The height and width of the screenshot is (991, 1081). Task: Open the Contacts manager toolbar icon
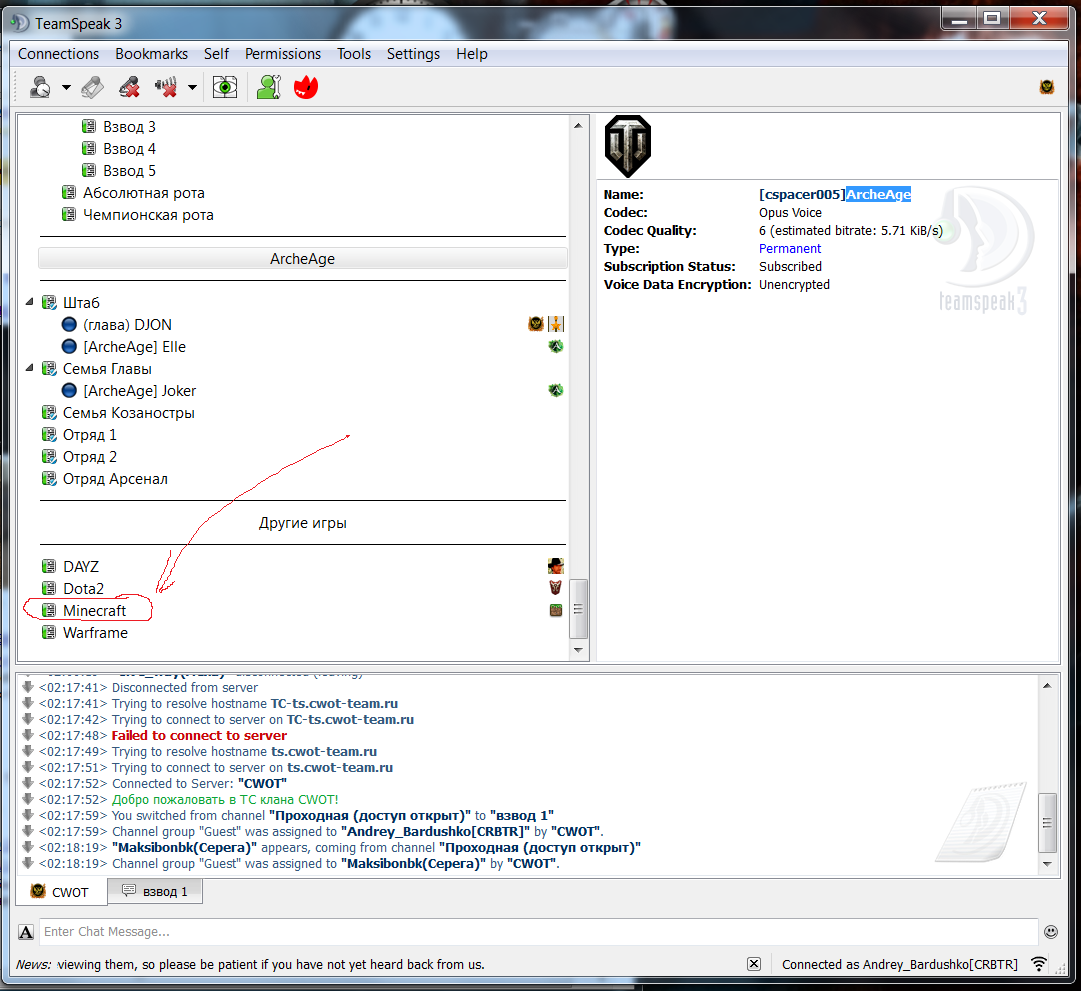pos(269,88)
